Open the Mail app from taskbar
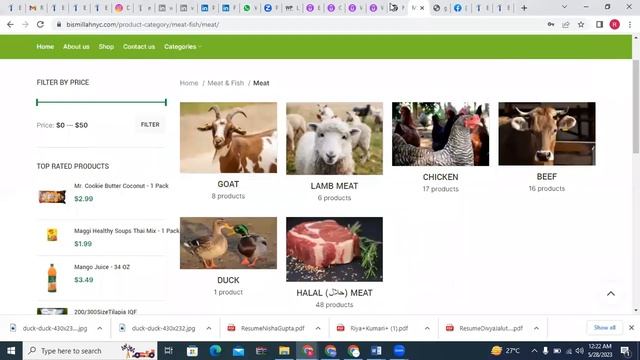Viewport: 640px width, 360px height. click(x=238, y=351)
